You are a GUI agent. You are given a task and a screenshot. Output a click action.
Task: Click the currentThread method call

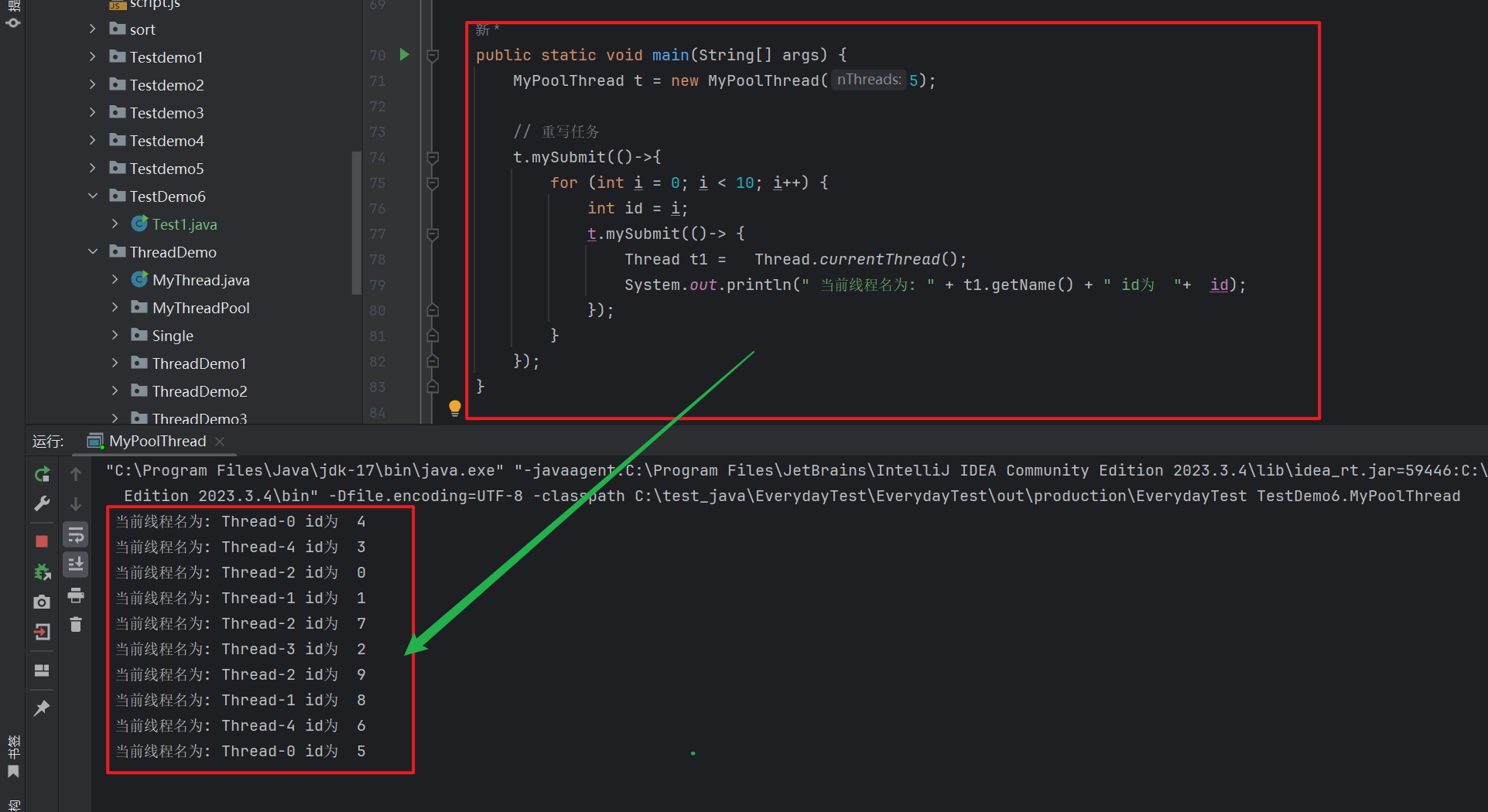click(x=879, y=259)
